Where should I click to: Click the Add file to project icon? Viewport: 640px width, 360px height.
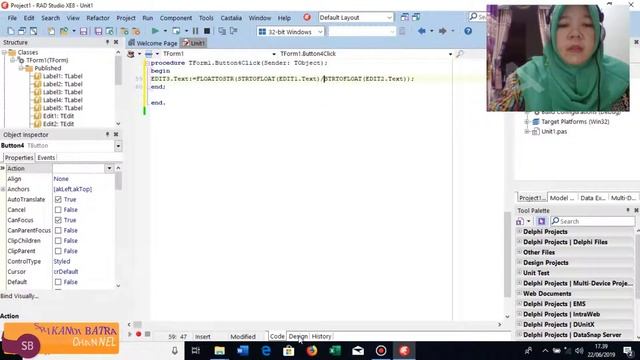coord(124,31)
